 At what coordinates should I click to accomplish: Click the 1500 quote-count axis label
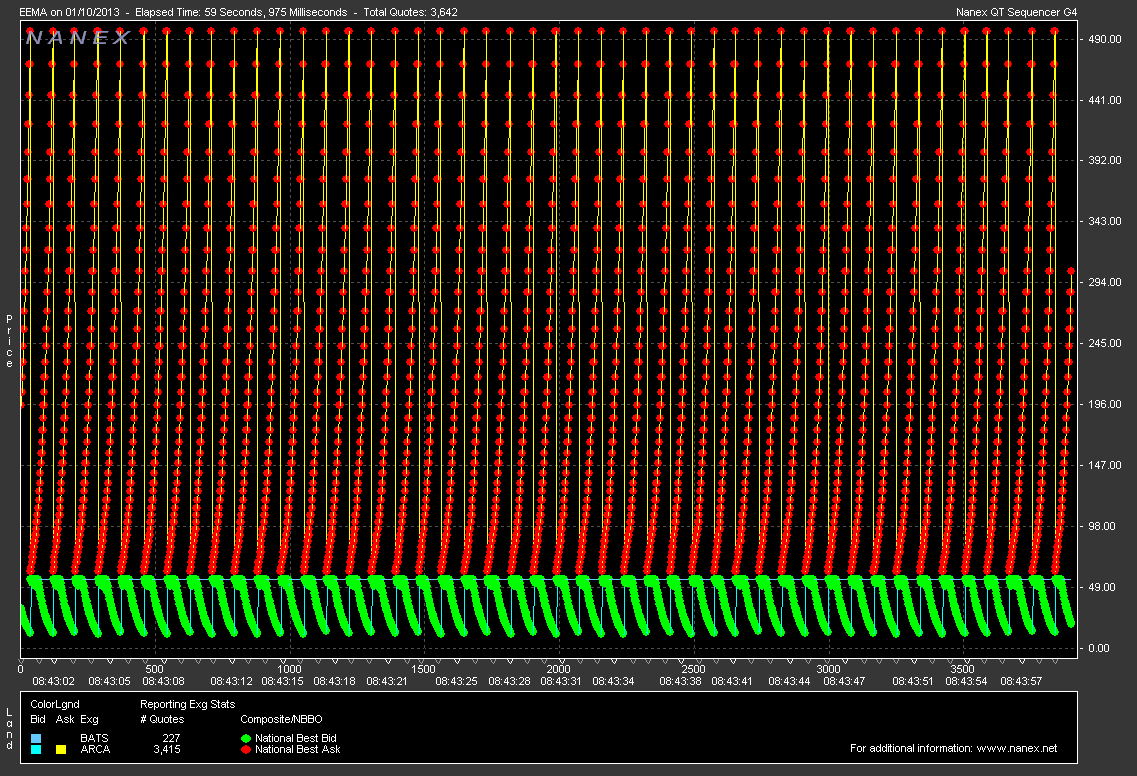(423, 669)
